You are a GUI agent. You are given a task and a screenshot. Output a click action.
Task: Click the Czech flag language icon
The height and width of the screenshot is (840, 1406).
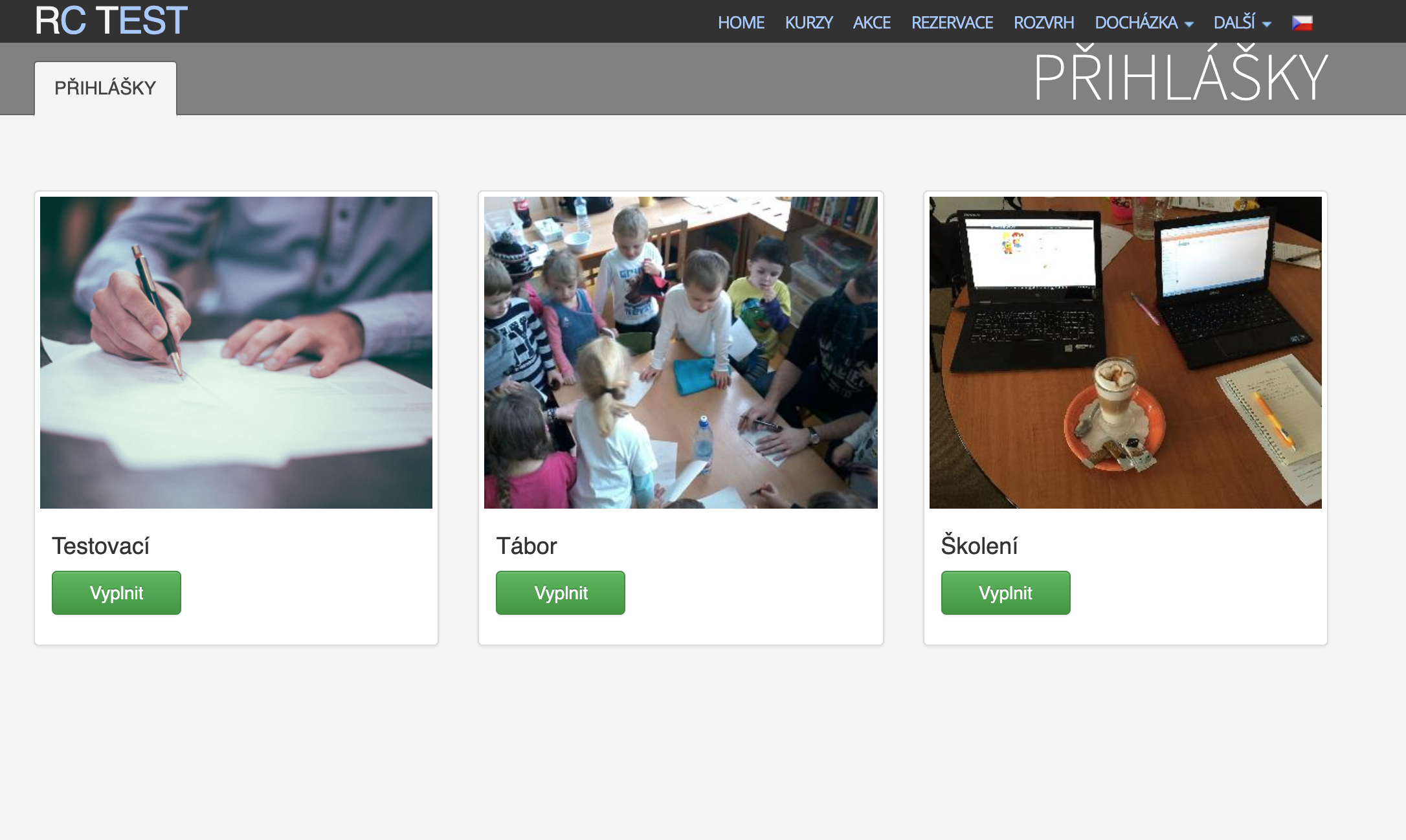[1302, 23]
